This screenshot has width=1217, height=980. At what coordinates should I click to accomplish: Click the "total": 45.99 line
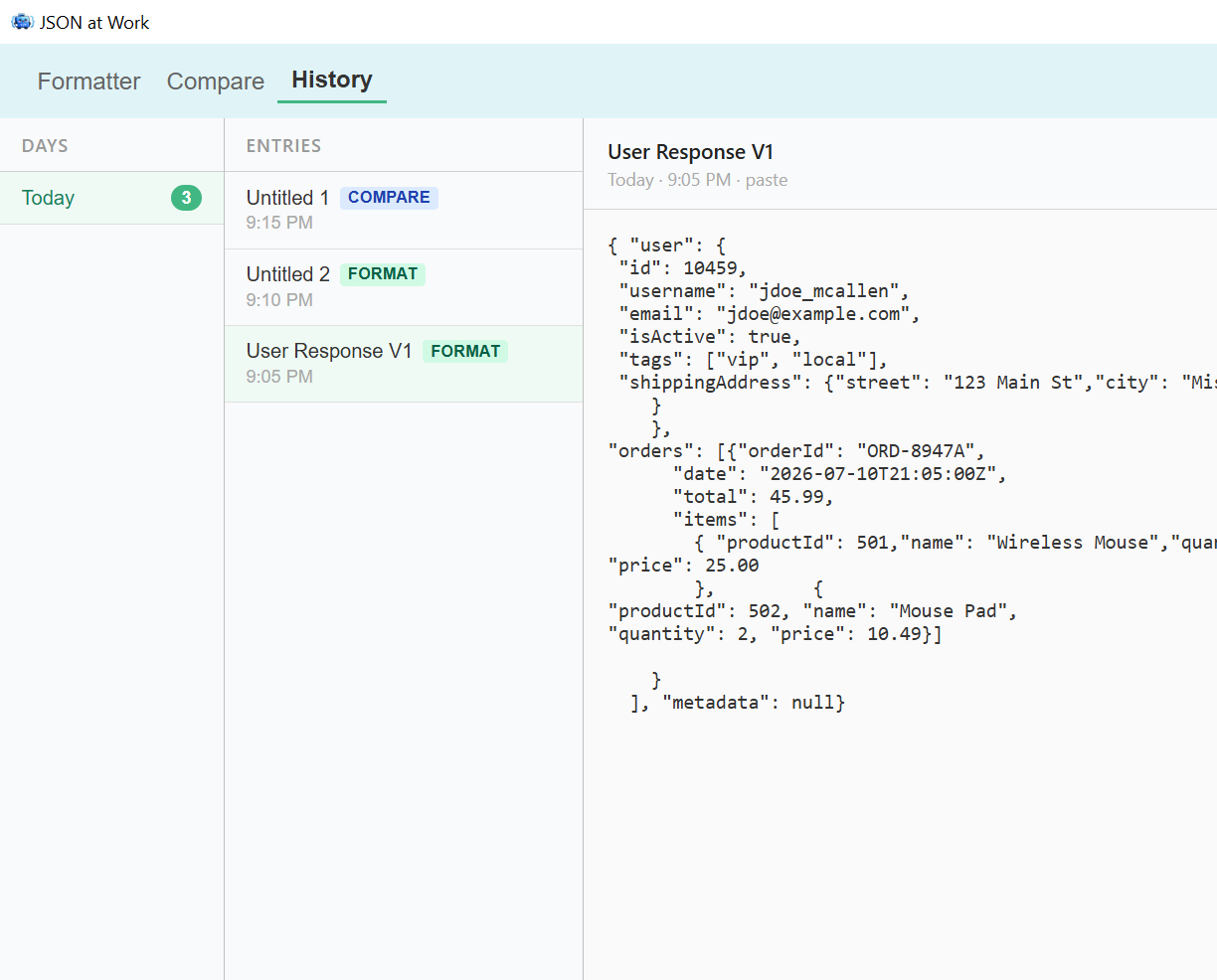coord(753,497)
